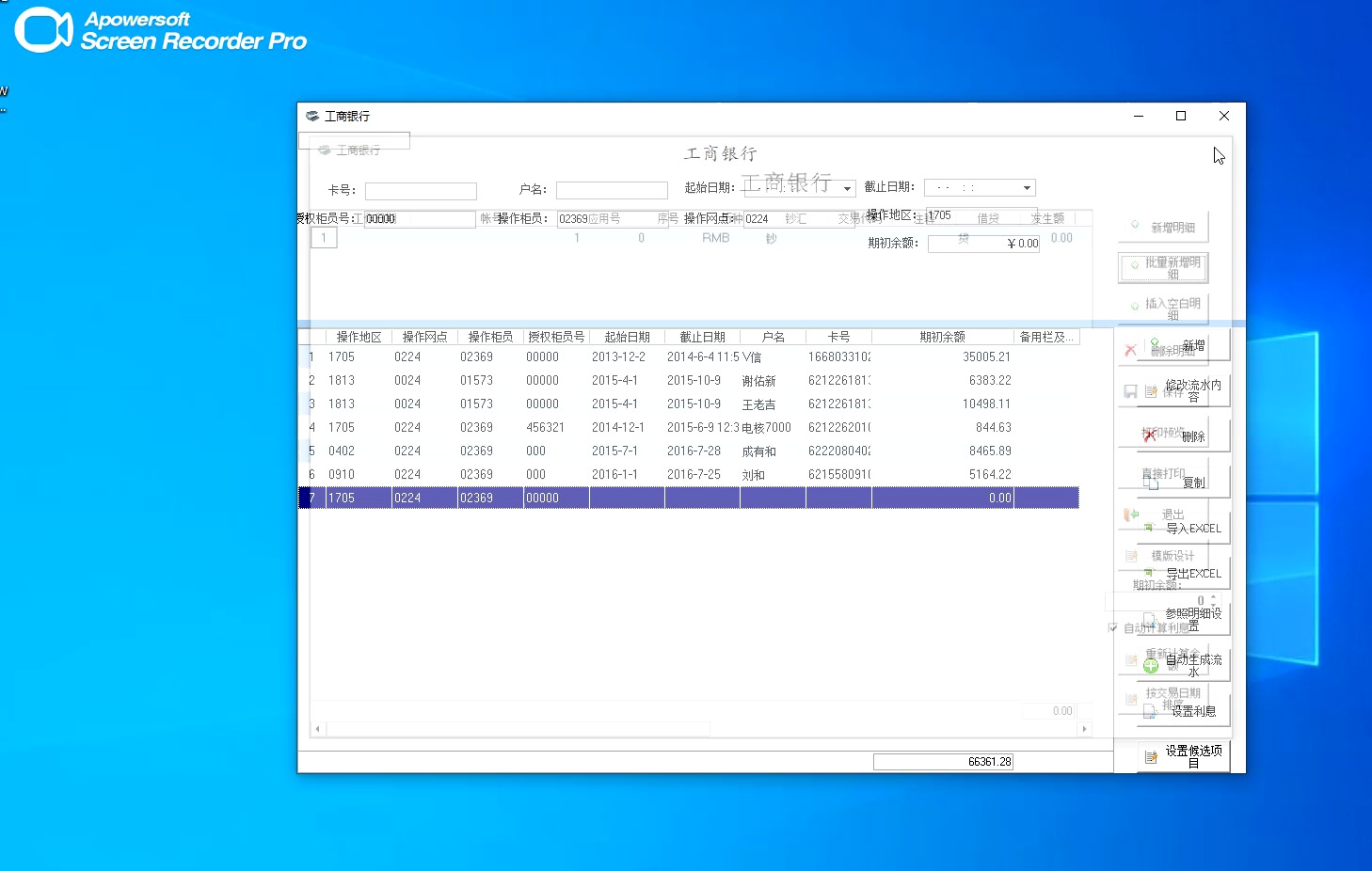The width and height of the screenshot is (1372, 871).
Task: Click the horizontal scrollbar left arrow
Action: pos(318,729)
